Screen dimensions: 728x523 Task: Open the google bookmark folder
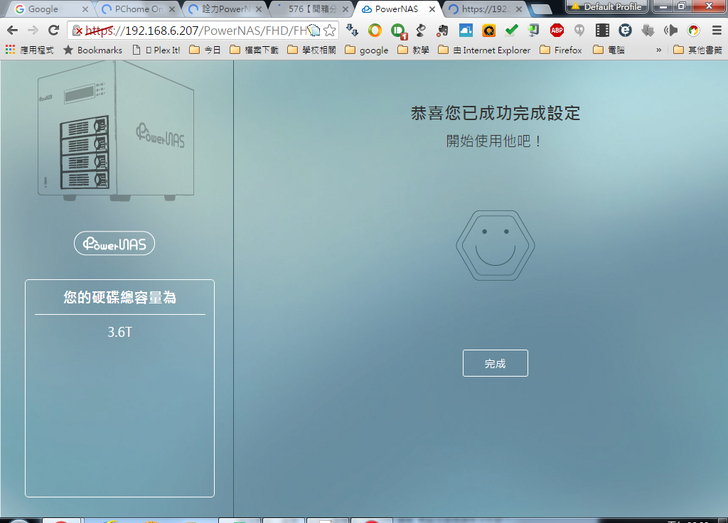click(x=366, y=50)
